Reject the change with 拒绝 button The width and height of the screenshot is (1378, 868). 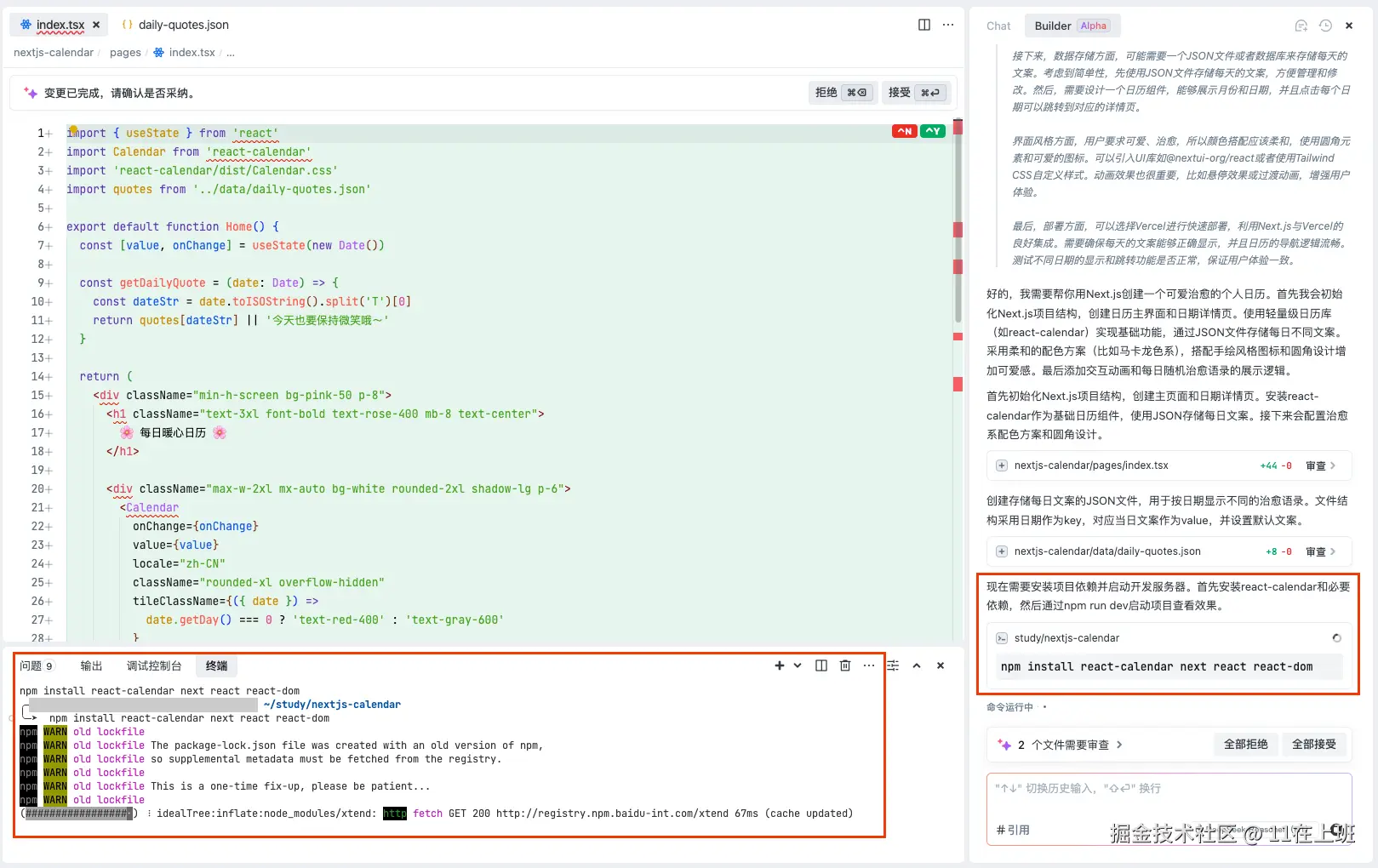842,93
